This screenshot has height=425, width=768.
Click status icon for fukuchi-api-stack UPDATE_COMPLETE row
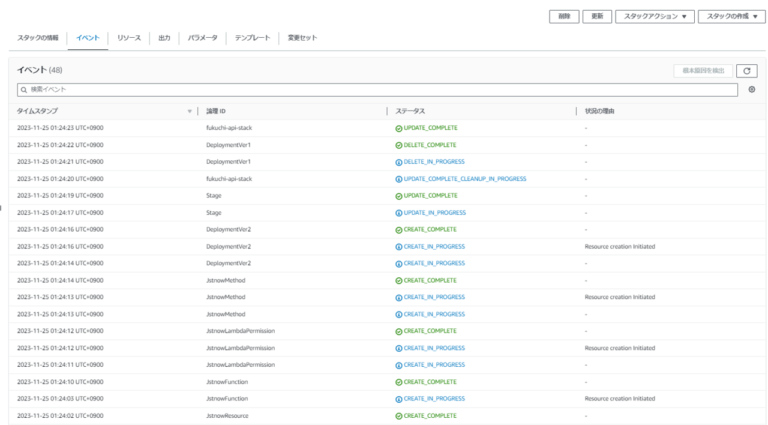coord(399,128)
